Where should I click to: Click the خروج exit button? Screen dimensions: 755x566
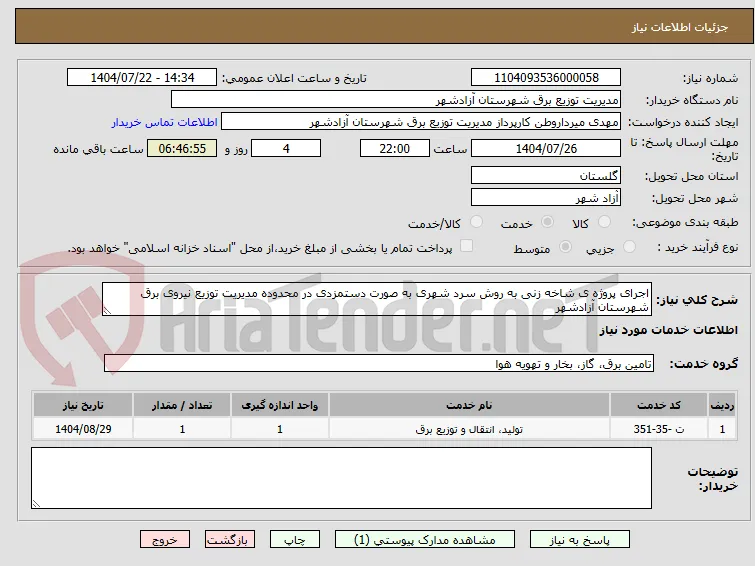pos(165,540)
